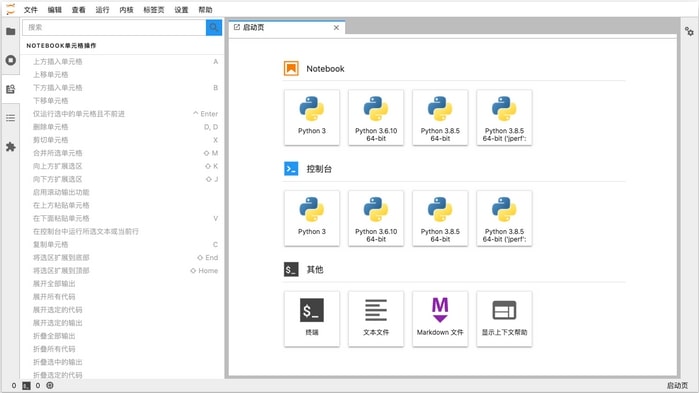Image resolution: width=699 pixels, height=393 pixels.
Task: Open the 设置 menu
Action: click(x=181, y=10)
